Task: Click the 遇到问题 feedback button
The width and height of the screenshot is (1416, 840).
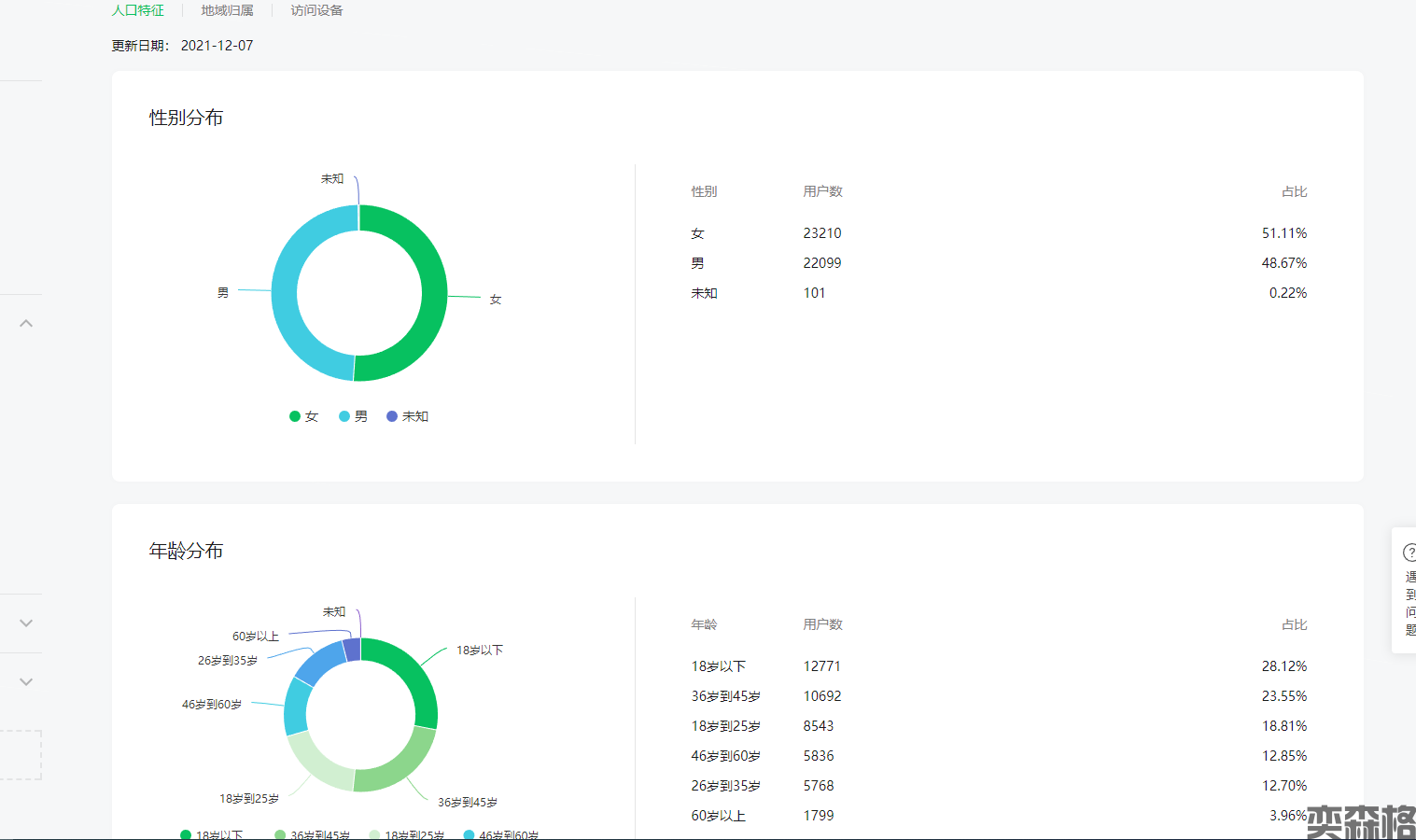Action: pyautogui.click(x=1409, y=603)
